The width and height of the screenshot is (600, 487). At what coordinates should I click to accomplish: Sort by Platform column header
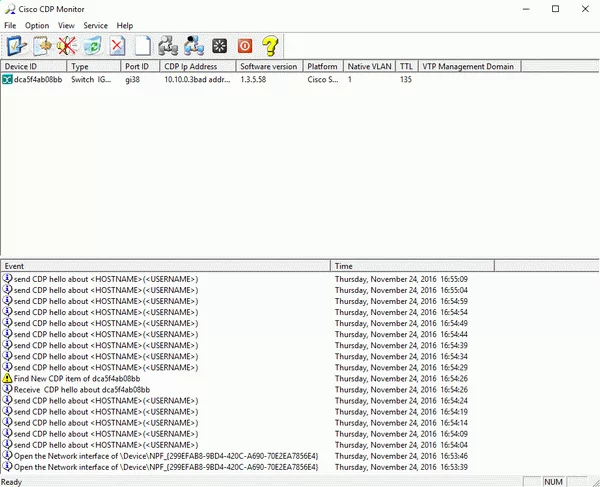[323, 66]
